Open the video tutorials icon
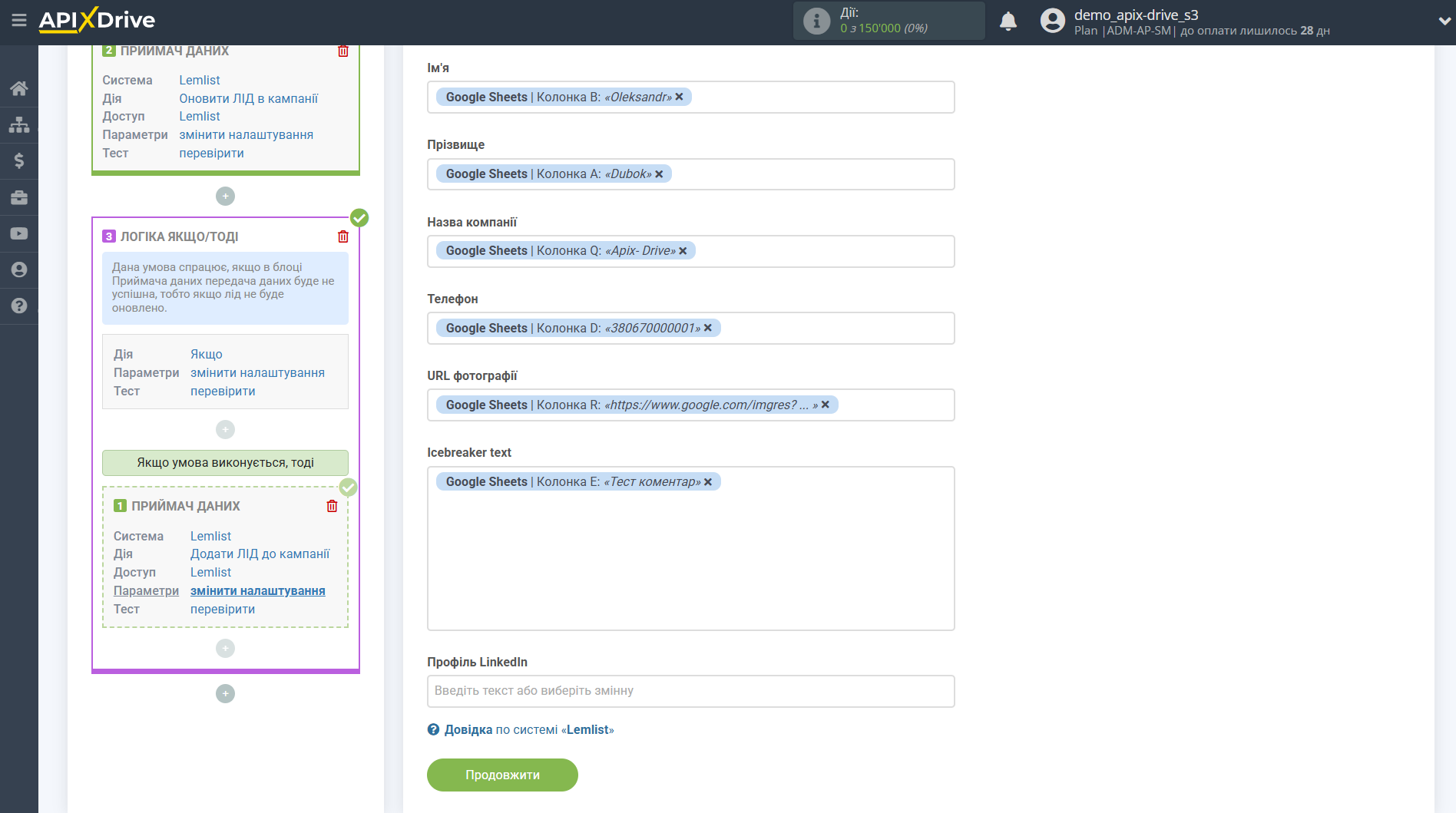 (19, 233)
